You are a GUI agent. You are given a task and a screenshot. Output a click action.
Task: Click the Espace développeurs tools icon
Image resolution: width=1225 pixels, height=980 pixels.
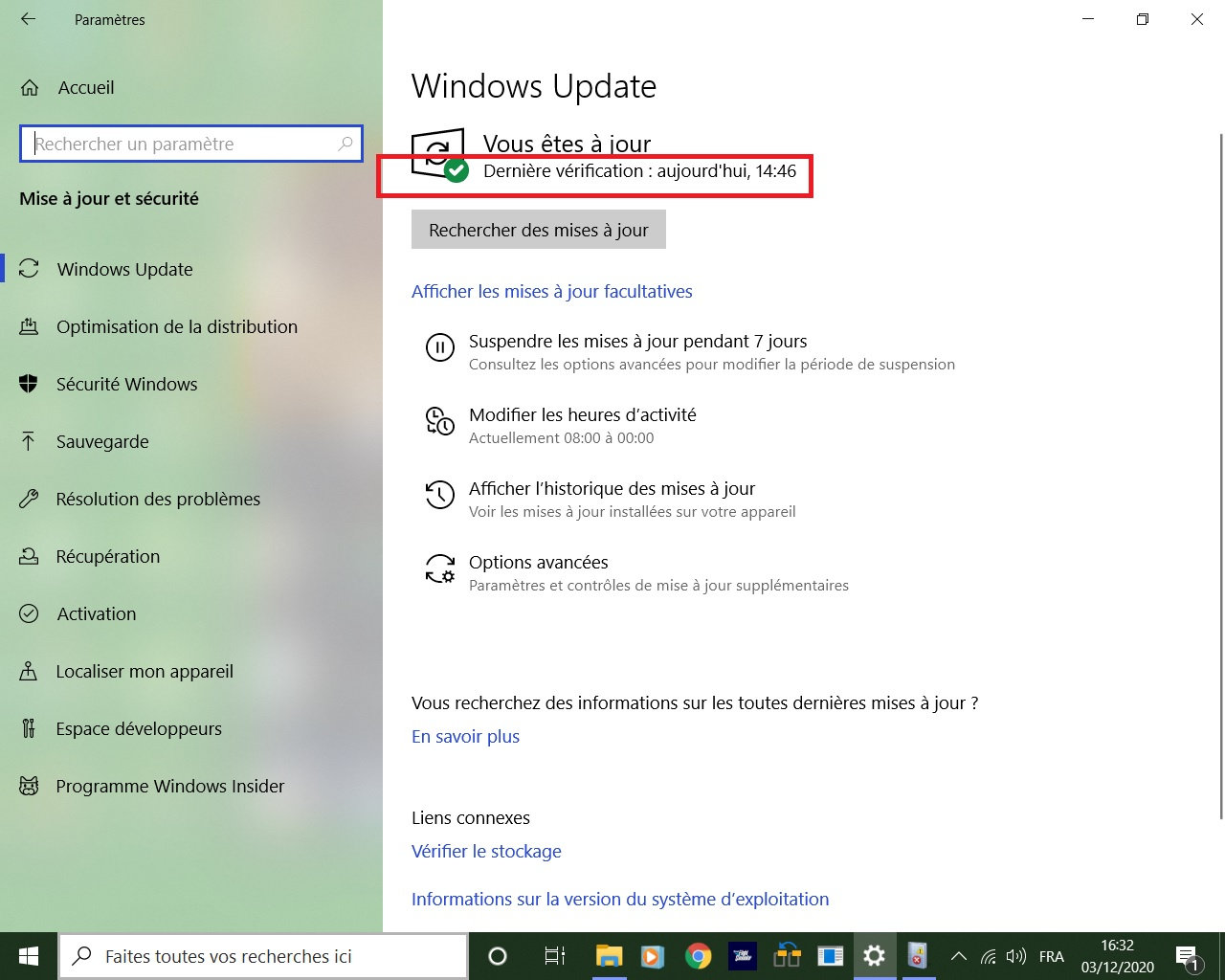(29, 729)
